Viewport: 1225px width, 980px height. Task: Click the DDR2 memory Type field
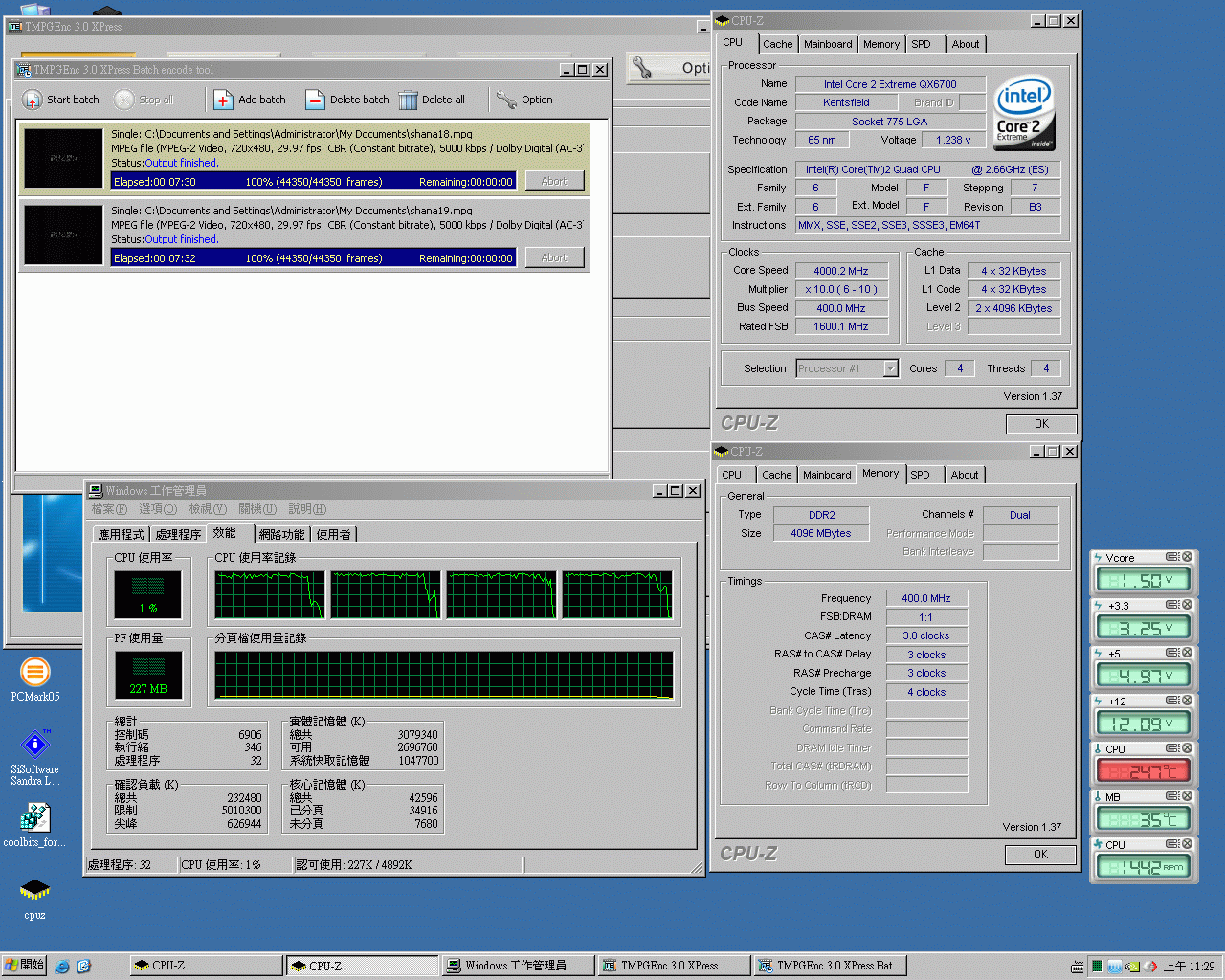(x=821, y=515)
